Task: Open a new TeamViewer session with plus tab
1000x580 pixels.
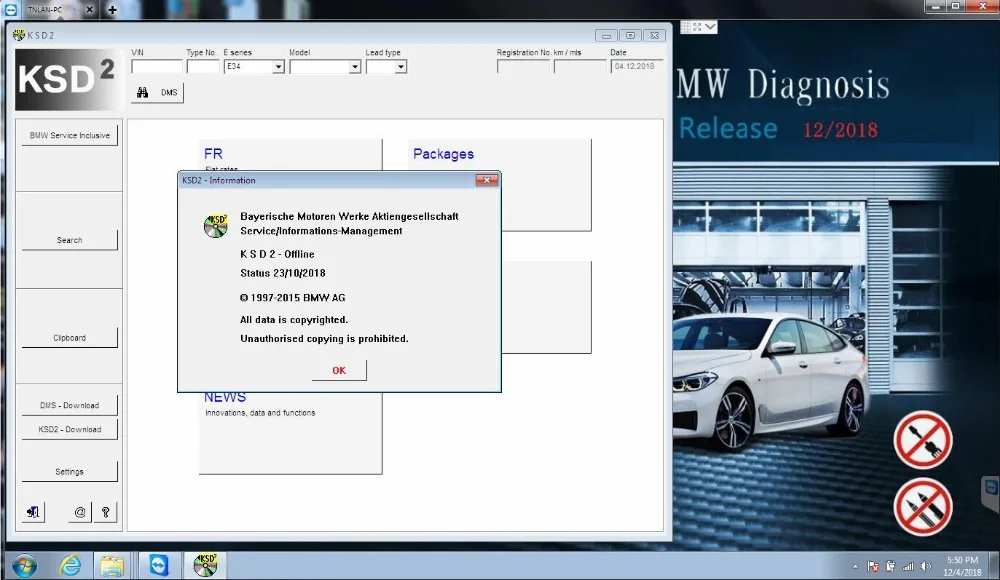Action: [x=112, y=10]
